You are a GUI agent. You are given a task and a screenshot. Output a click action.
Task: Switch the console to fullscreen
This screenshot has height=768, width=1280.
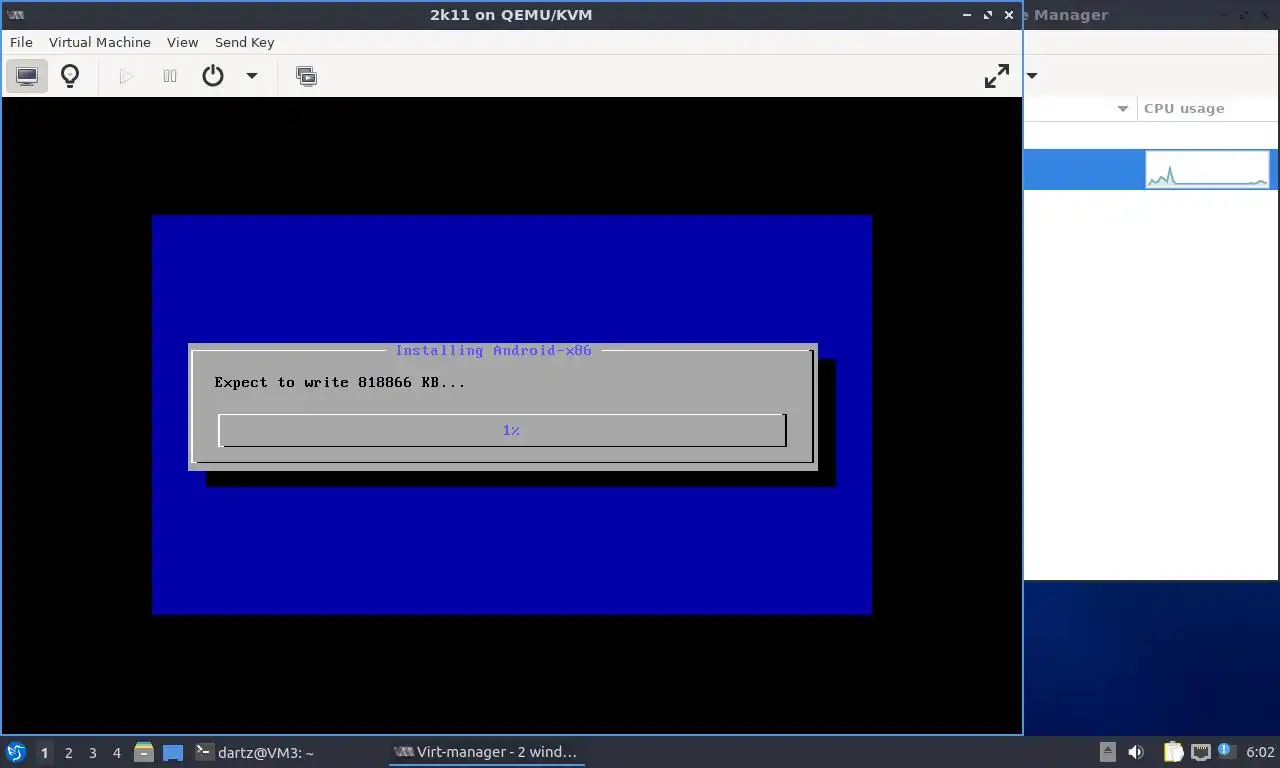click(x=997, y=76)
